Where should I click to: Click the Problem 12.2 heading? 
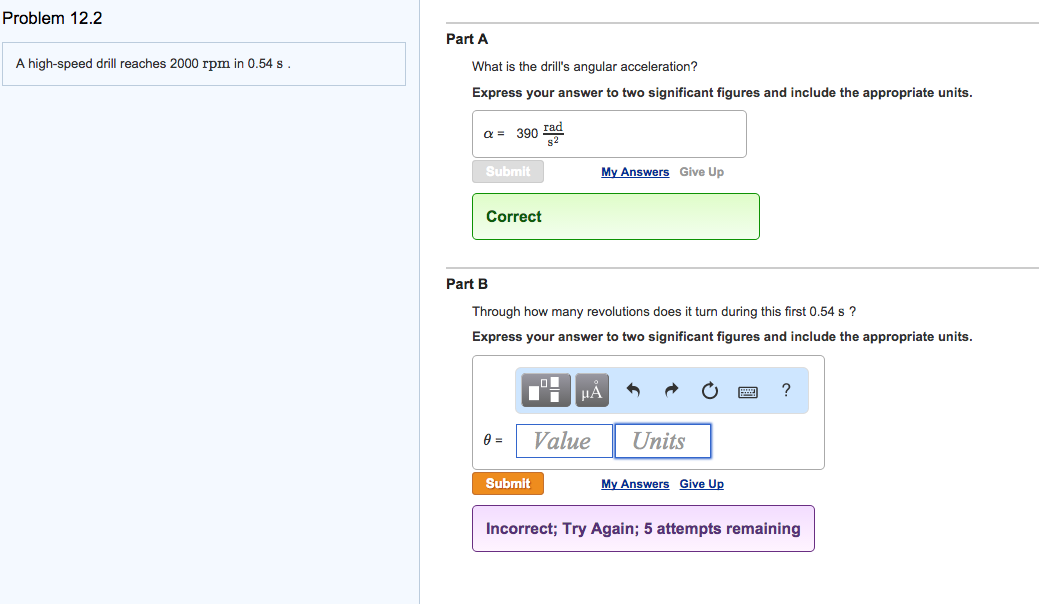point(52,18)
